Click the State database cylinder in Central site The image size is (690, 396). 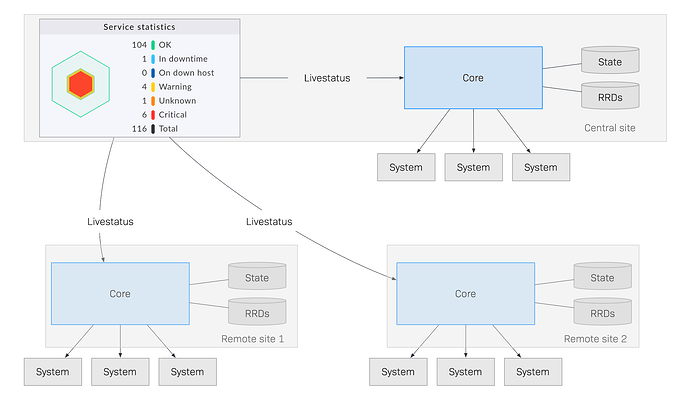click(x=610, y=60)
